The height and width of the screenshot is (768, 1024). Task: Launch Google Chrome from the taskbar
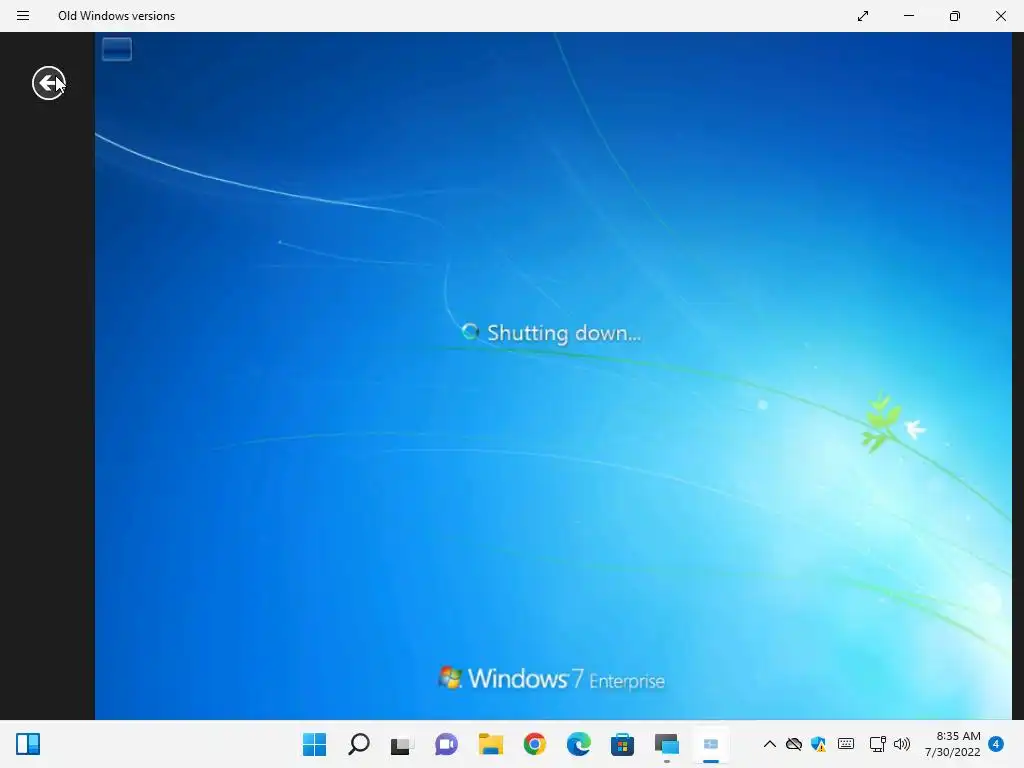coord(535,744)
